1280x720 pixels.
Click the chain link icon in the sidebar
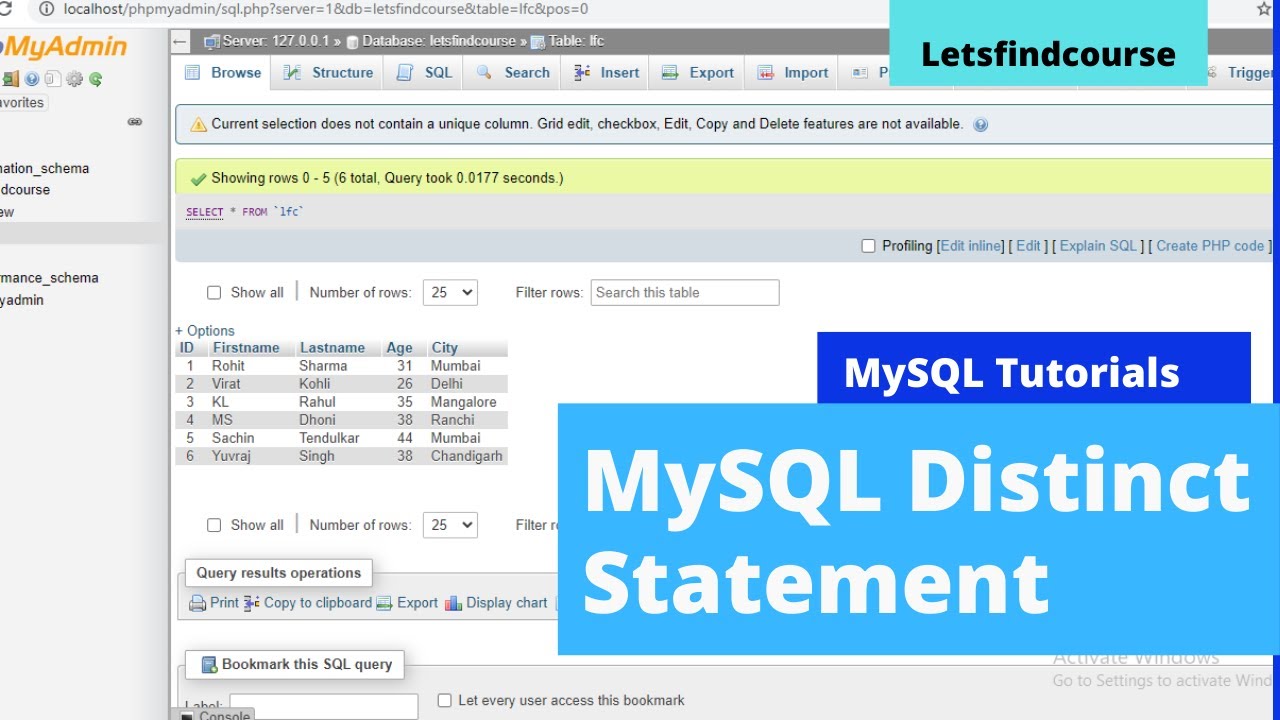135,122
